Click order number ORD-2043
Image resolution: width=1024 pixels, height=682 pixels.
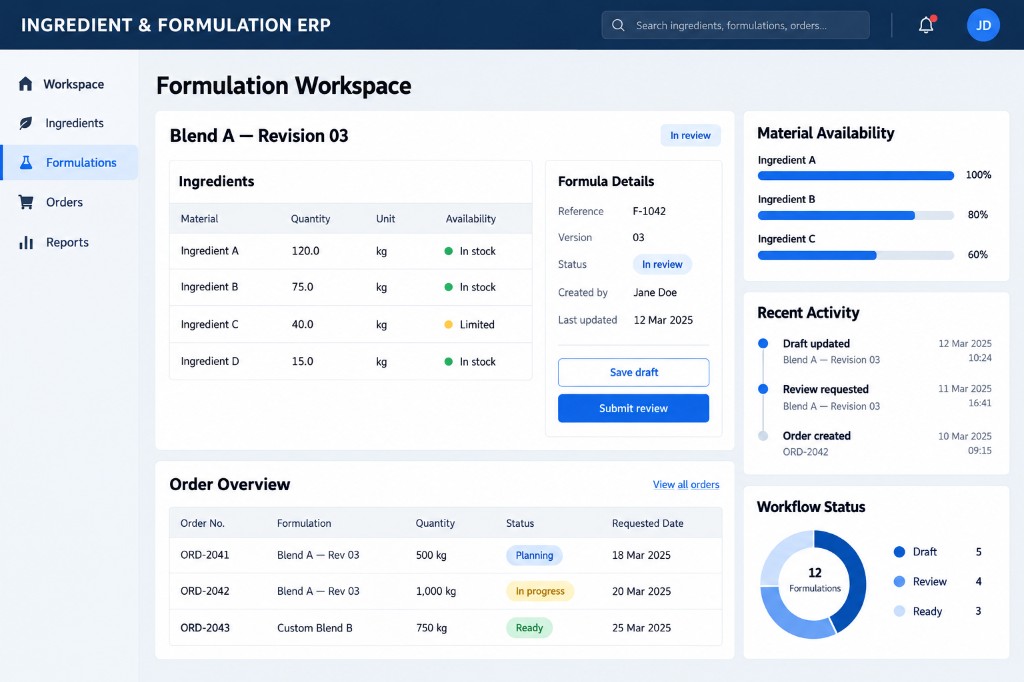coord(204,628)
